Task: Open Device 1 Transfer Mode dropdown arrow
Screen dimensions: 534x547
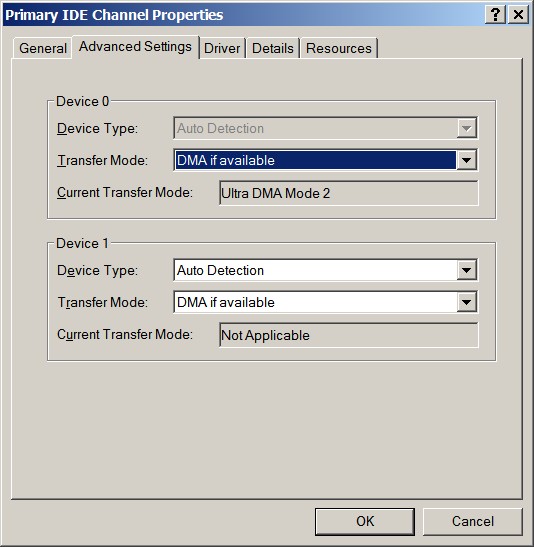Action: point(466,302)
